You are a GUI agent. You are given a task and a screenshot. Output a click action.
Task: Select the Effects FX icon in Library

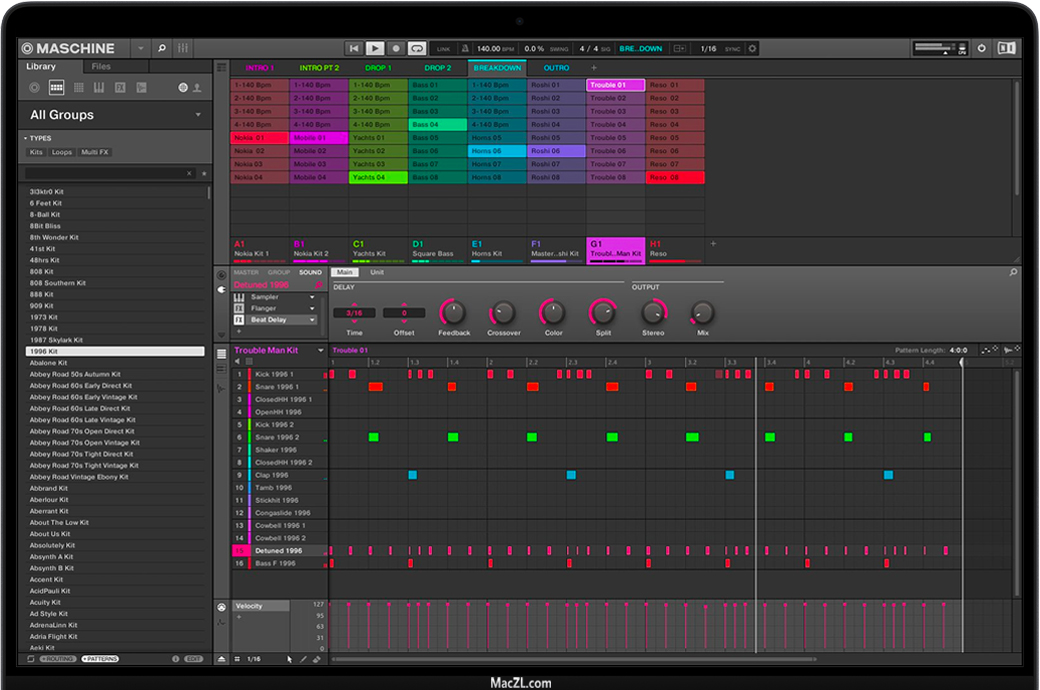tap(120, 88)
